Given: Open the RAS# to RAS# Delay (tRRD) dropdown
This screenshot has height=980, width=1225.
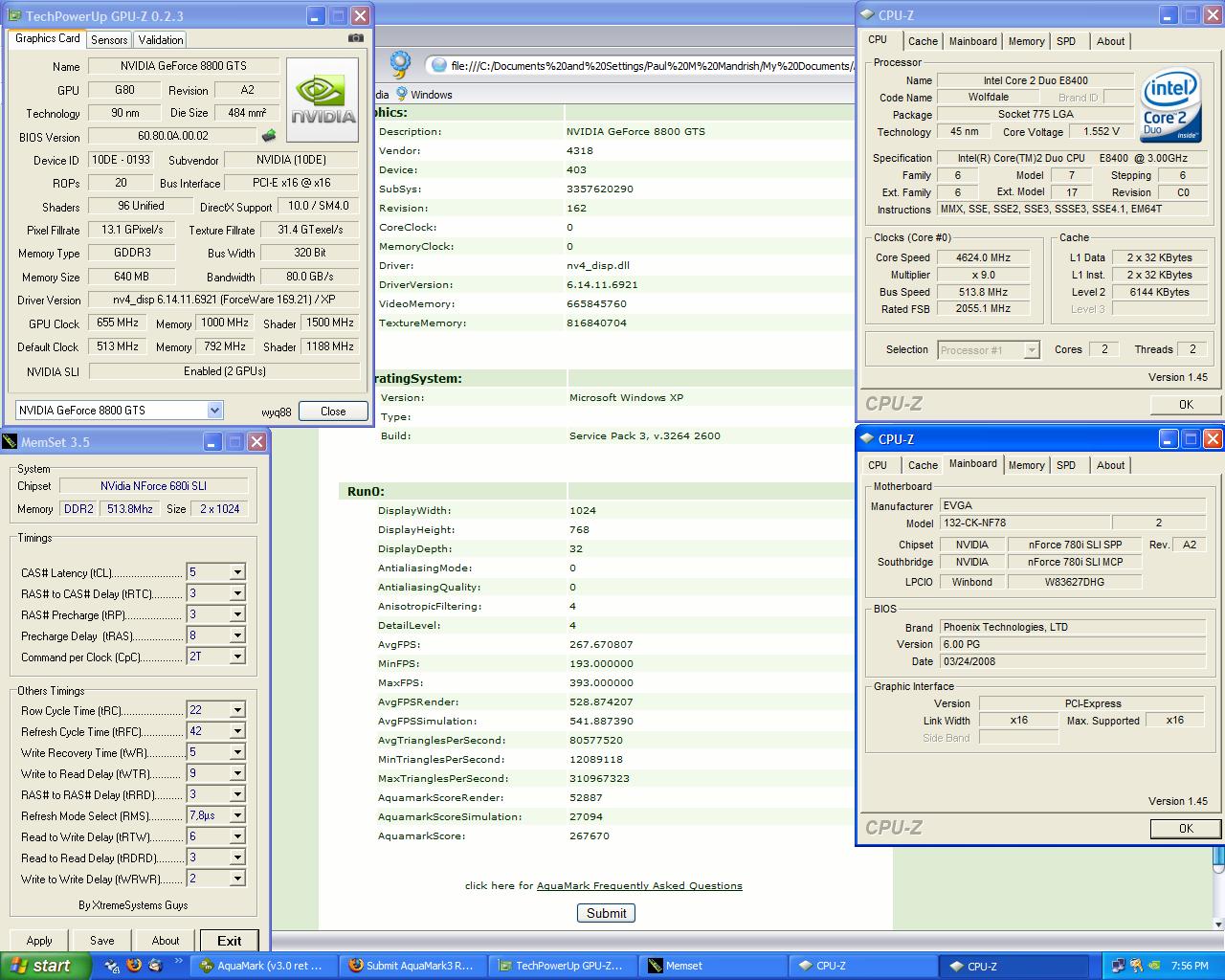Looking at the screenshot, I should coord(237,794).
